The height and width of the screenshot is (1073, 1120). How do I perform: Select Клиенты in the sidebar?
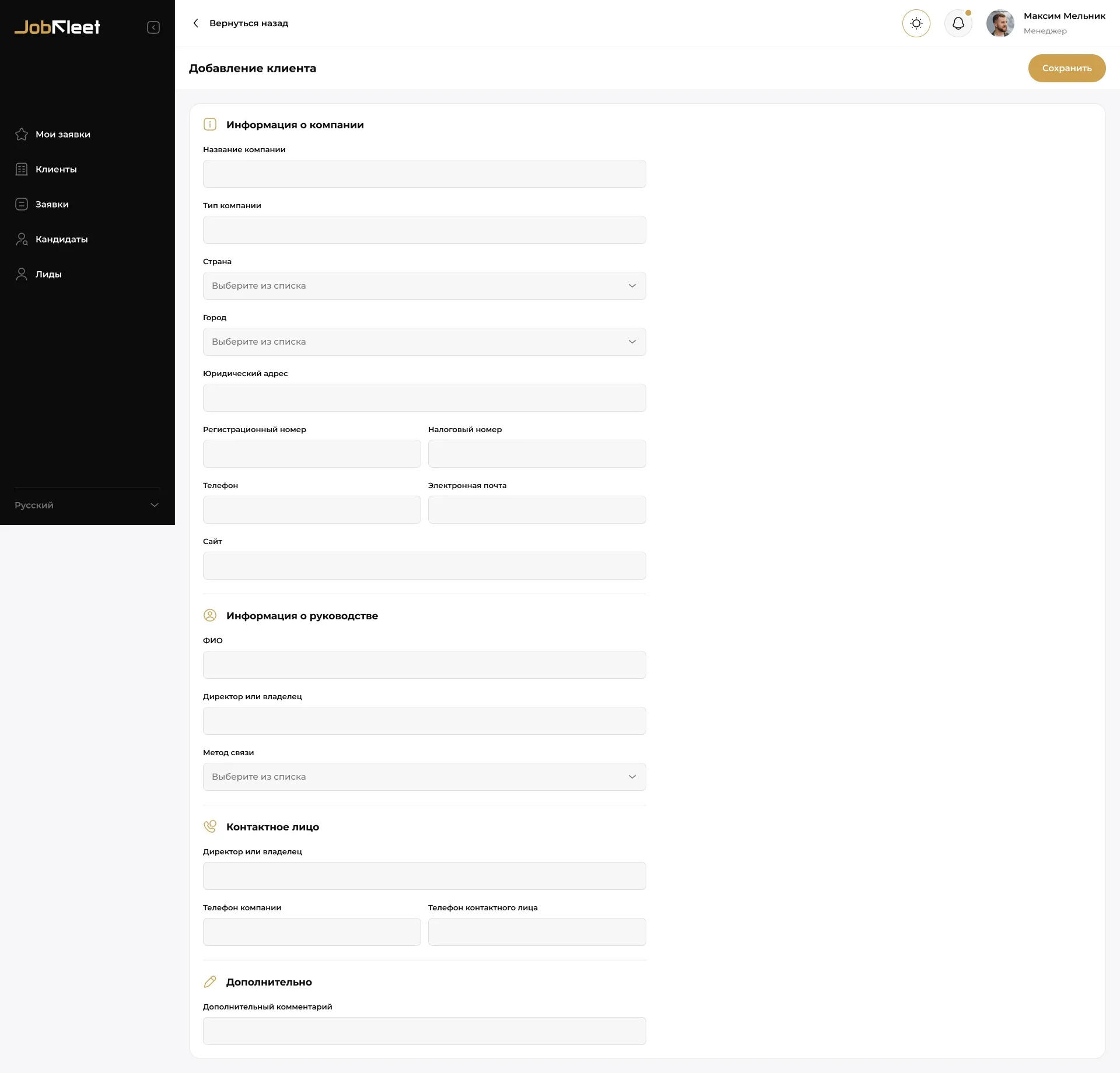(55, 169)
